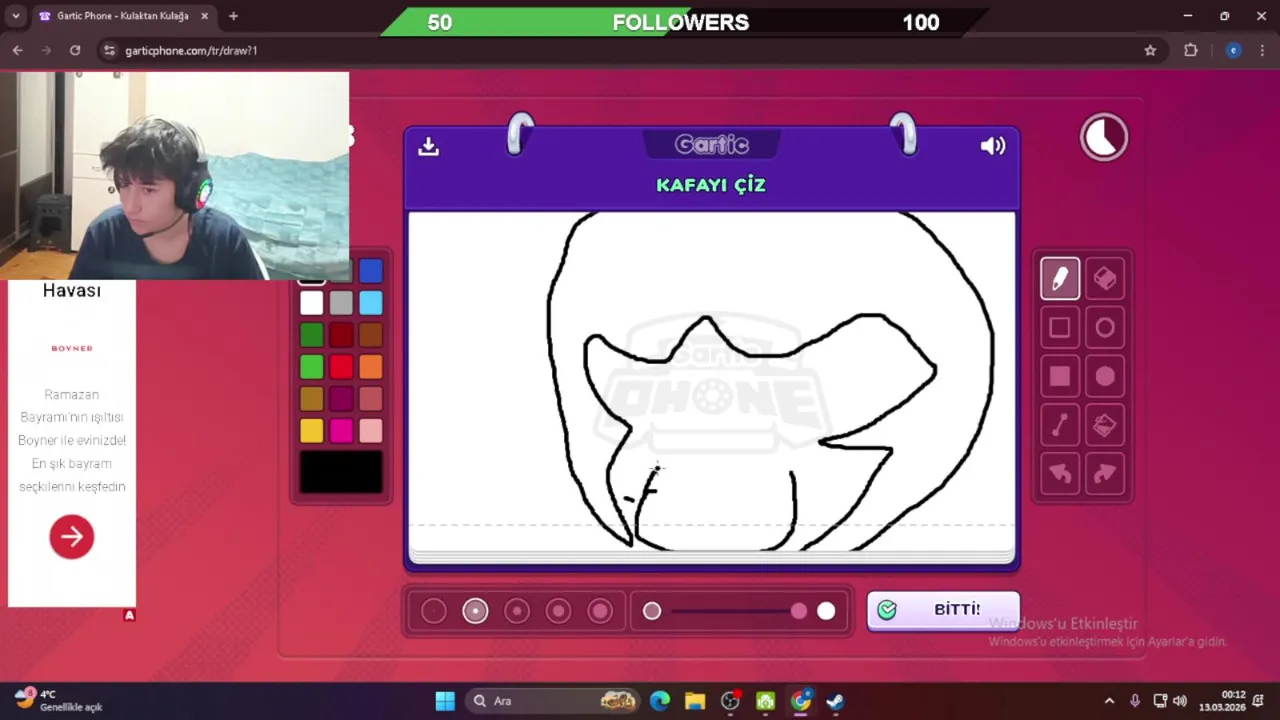Open the taskbar clock and date
Screen dimensions: 1280x720
pyautogui.click(x=1222, y=700)
